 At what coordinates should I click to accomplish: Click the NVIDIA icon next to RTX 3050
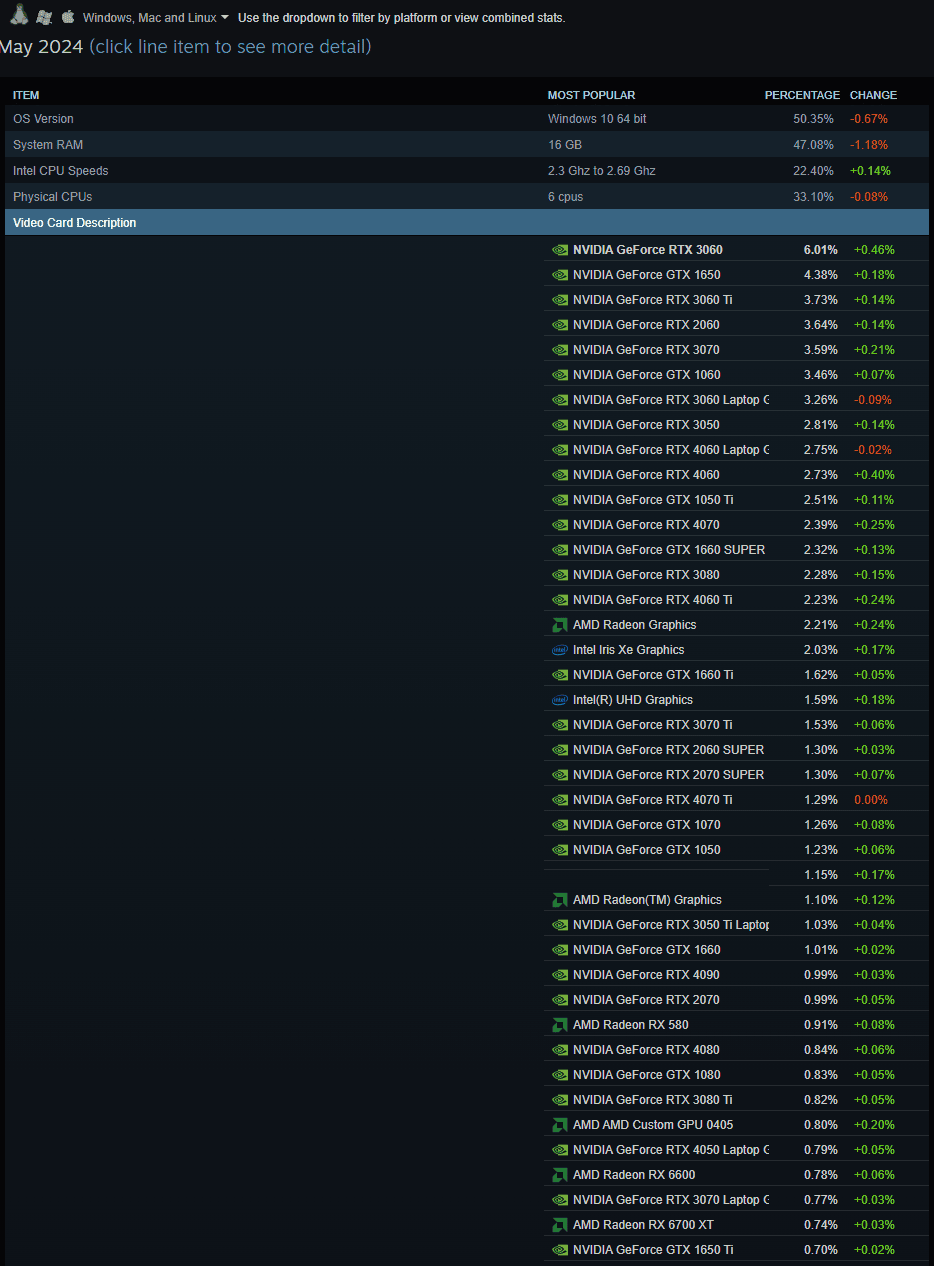pyautogui.click(x=560, y=425)
